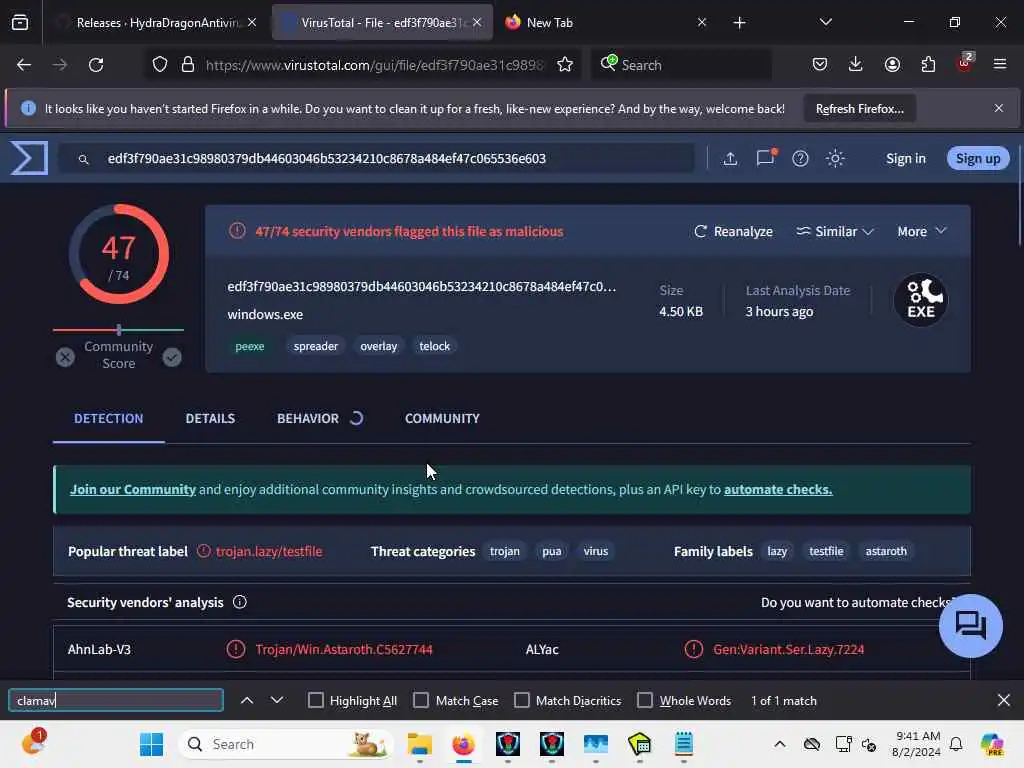The height and width of the screenshot is (768, 1024).
Task: Click the community score downvote X icon
Action: (x=65, y=357)
